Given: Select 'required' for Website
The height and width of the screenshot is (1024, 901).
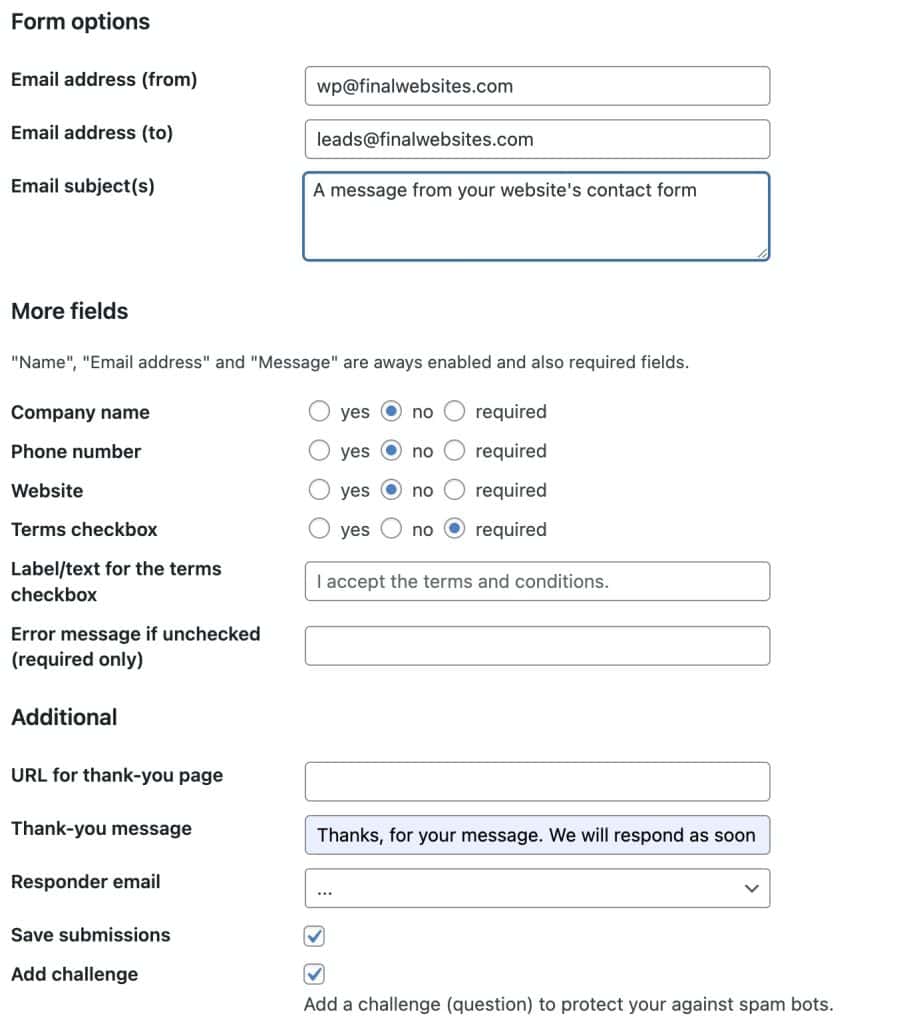Looking at the screenshot, I should [454, 490].
